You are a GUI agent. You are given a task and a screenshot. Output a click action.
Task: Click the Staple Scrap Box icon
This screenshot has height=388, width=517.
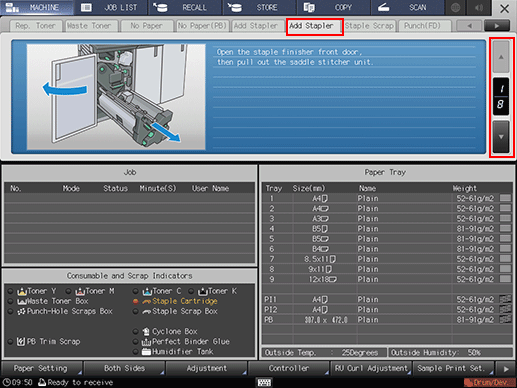147,312
